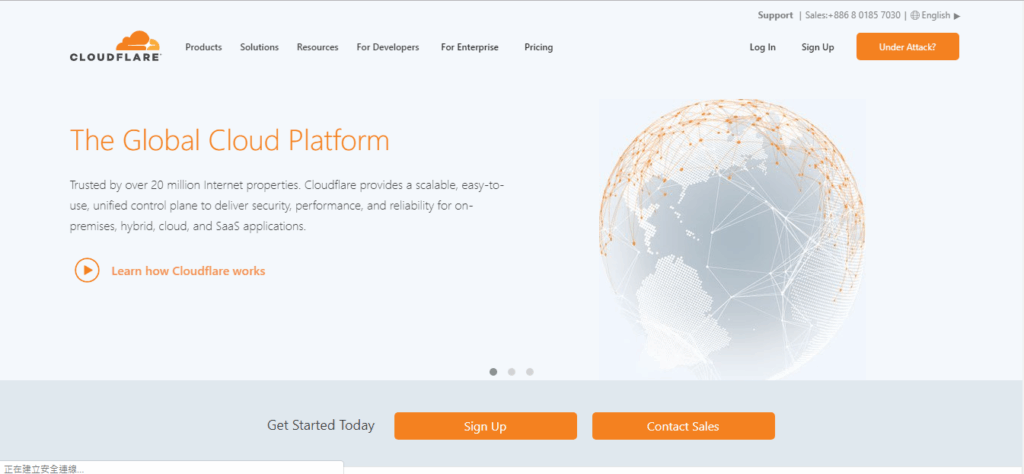Open the Resources menu
Image resolution: width=1024 pixels, height=474 pixels.
tap(317, 47)
